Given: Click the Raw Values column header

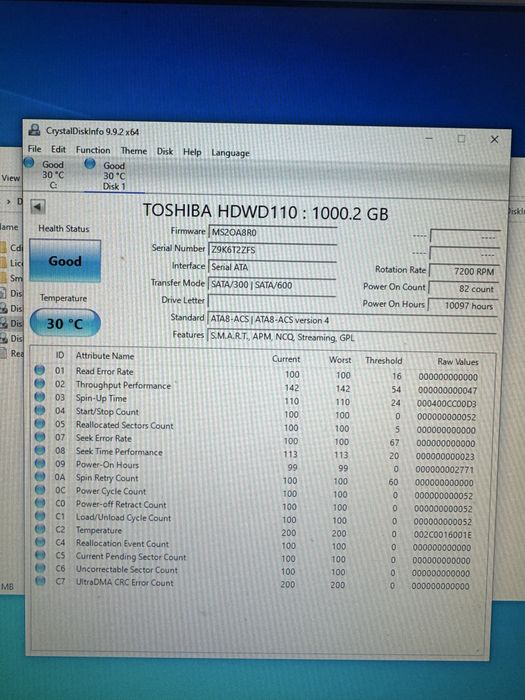Looking at the screenshot, I should coord(458,362).
